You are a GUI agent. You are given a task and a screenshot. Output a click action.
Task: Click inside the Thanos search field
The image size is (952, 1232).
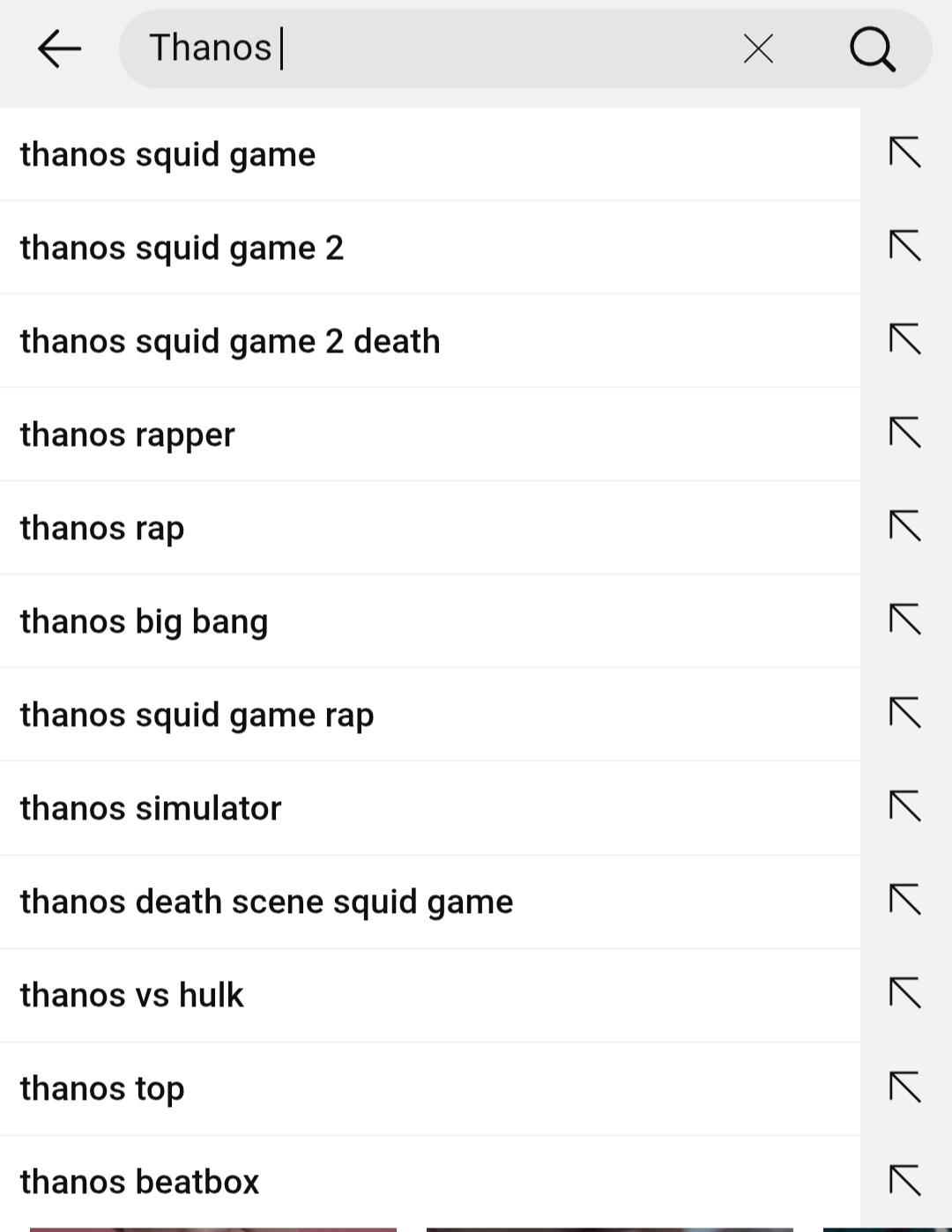(441, 48)
